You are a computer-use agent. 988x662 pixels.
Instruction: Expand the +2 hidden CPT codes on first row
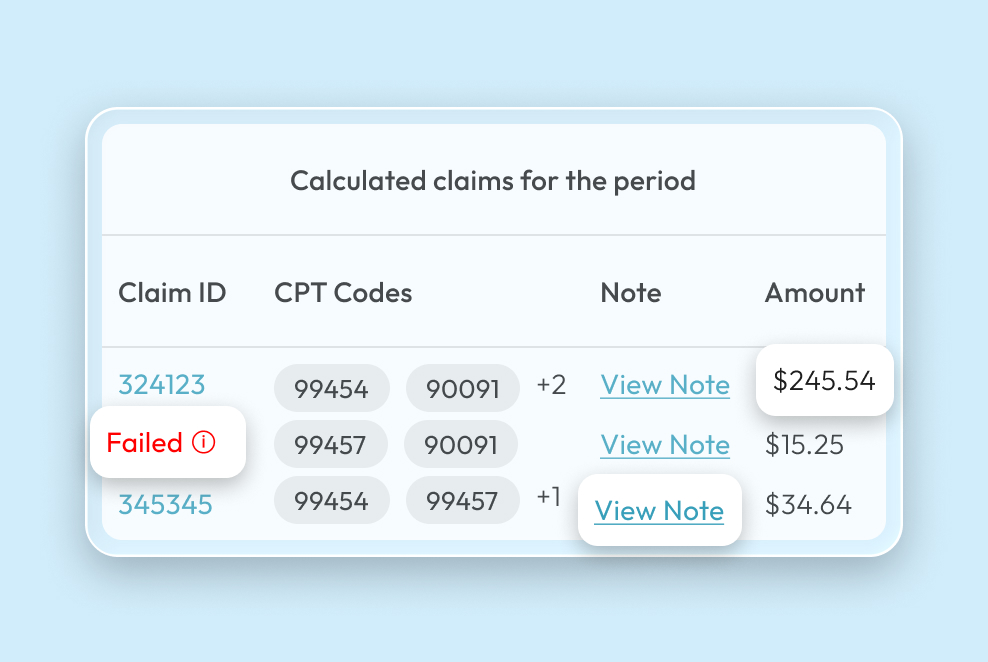click(551, 383)
